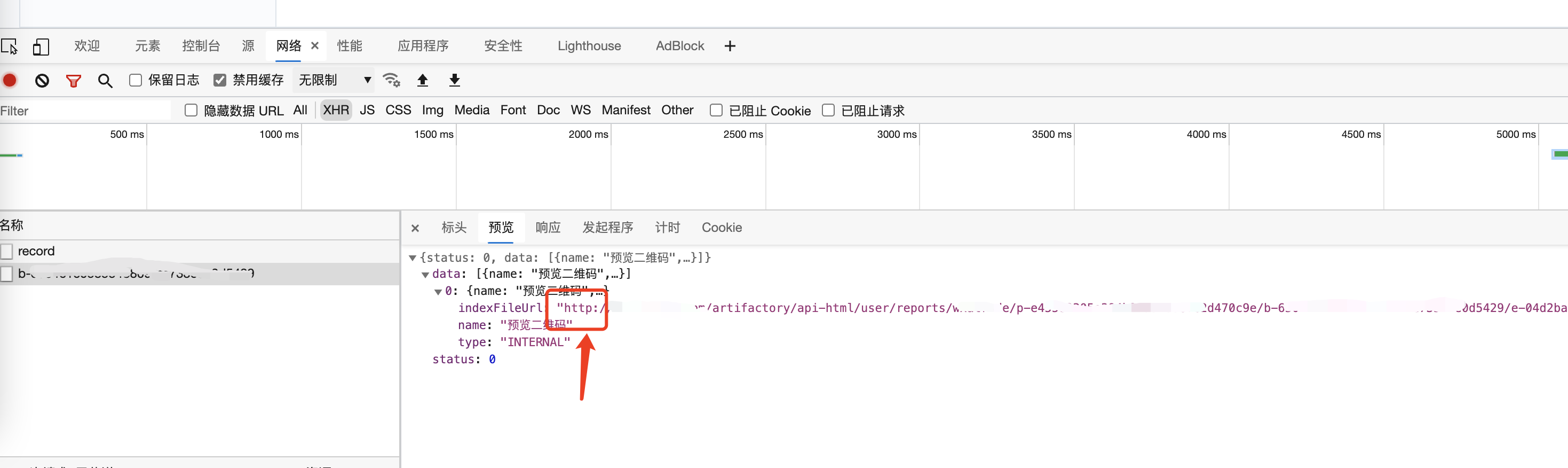Import HAR file with upload arrow
The width and height of the screenshot is (1568, 468).
click(x=423, y=80)
